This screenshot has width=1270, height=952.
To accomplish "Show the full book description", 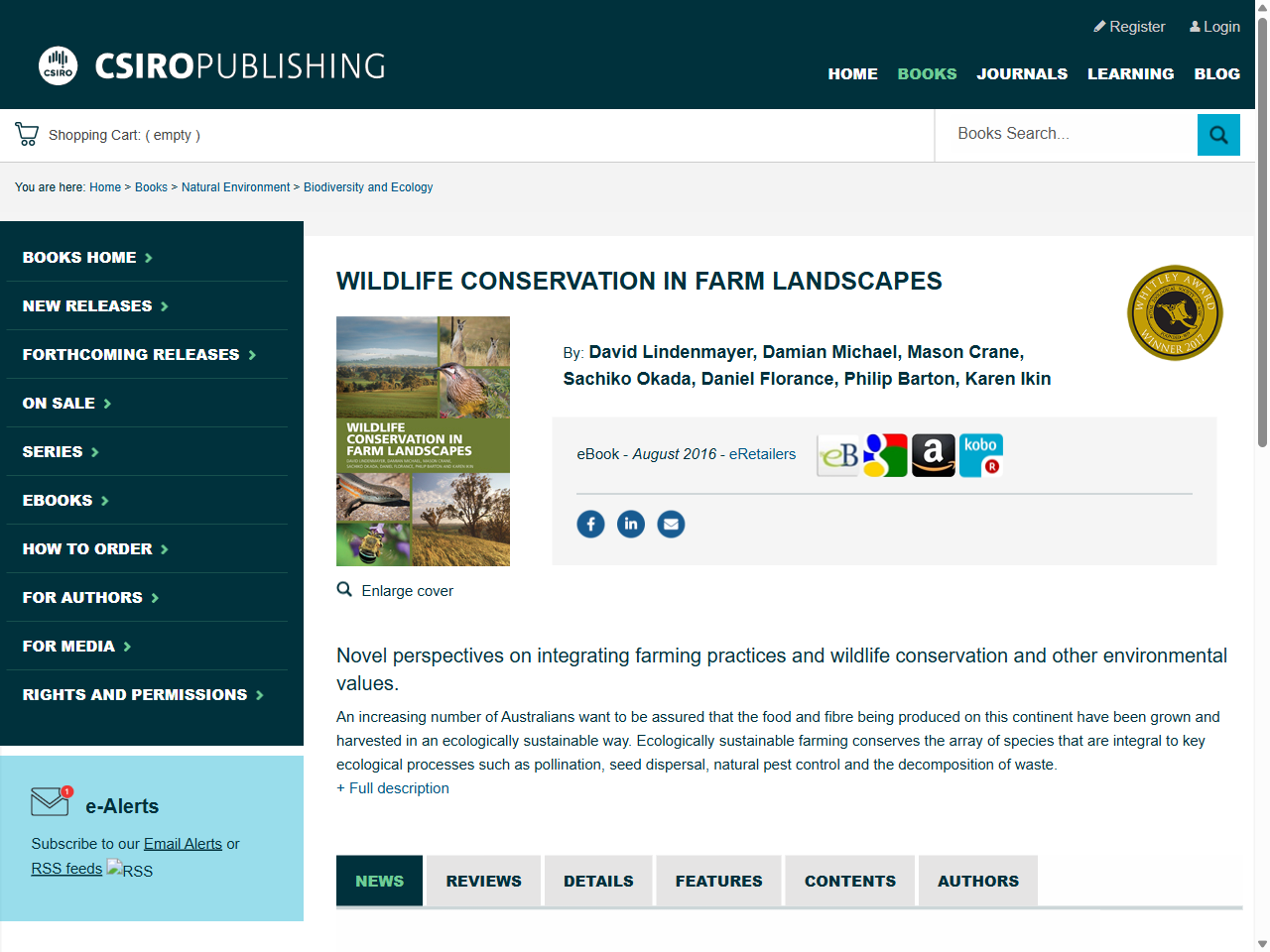I will click(393, 787).
